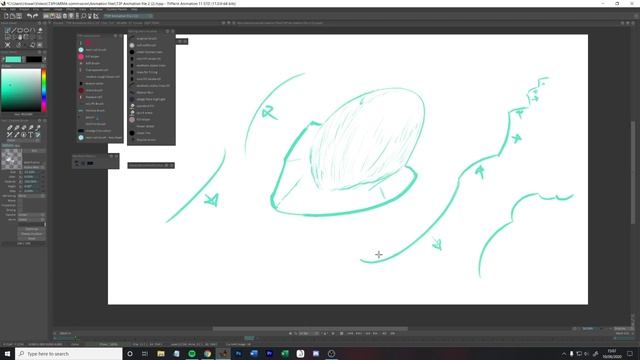Open Task View from the taskbar
Image resolution: width=640 pixels, height=360 pixels.
pos(145,353)
